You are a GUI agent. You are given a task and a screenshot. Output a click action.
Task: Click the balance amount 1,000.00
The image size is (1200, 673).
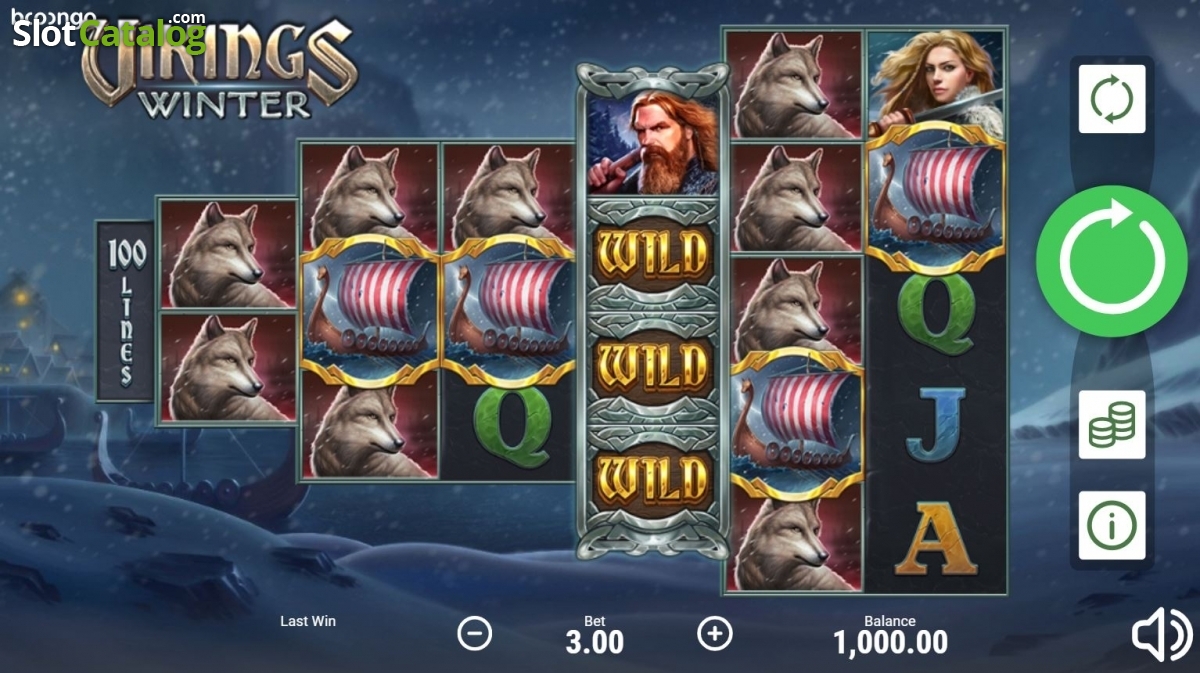click(x=890, y=642)
